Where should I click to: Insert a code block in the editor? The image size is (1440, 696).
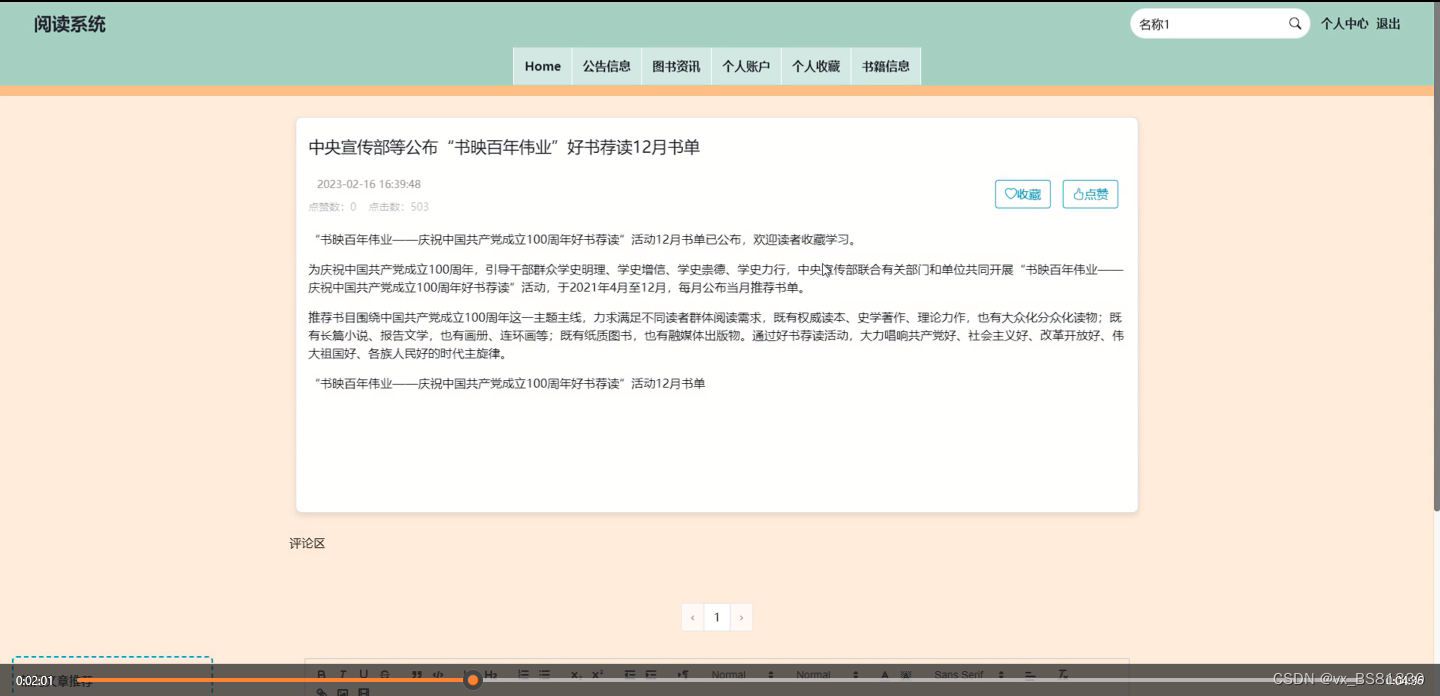438,675
